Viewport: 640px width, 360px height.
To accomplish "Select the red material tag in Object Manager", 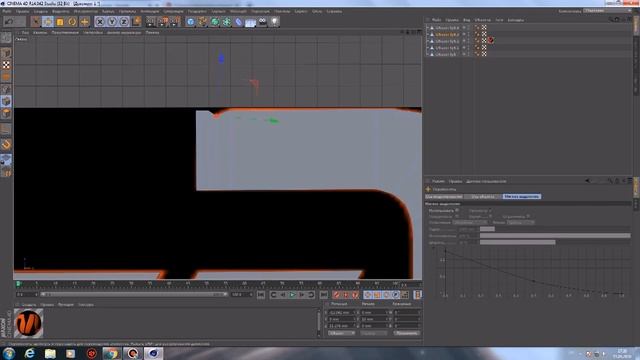I will [x=491, y=40].
